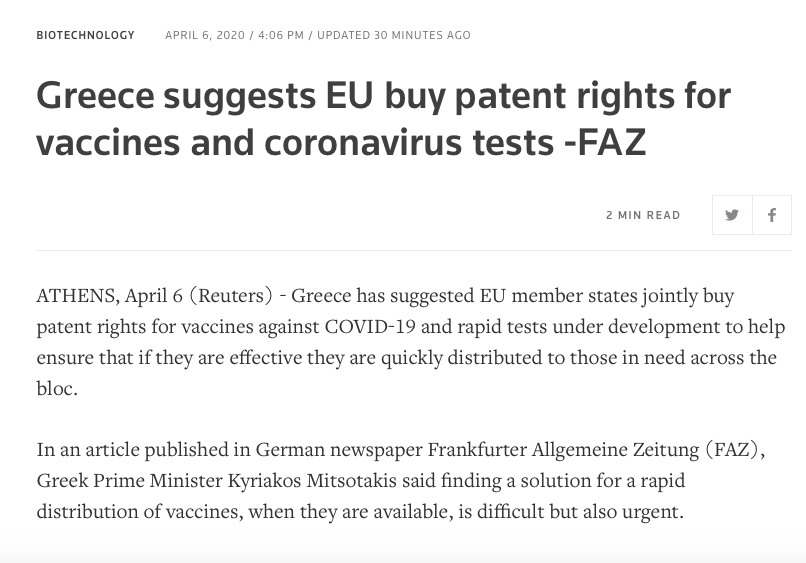
Task: Share the article on Twitter
Action: point(732,215)
